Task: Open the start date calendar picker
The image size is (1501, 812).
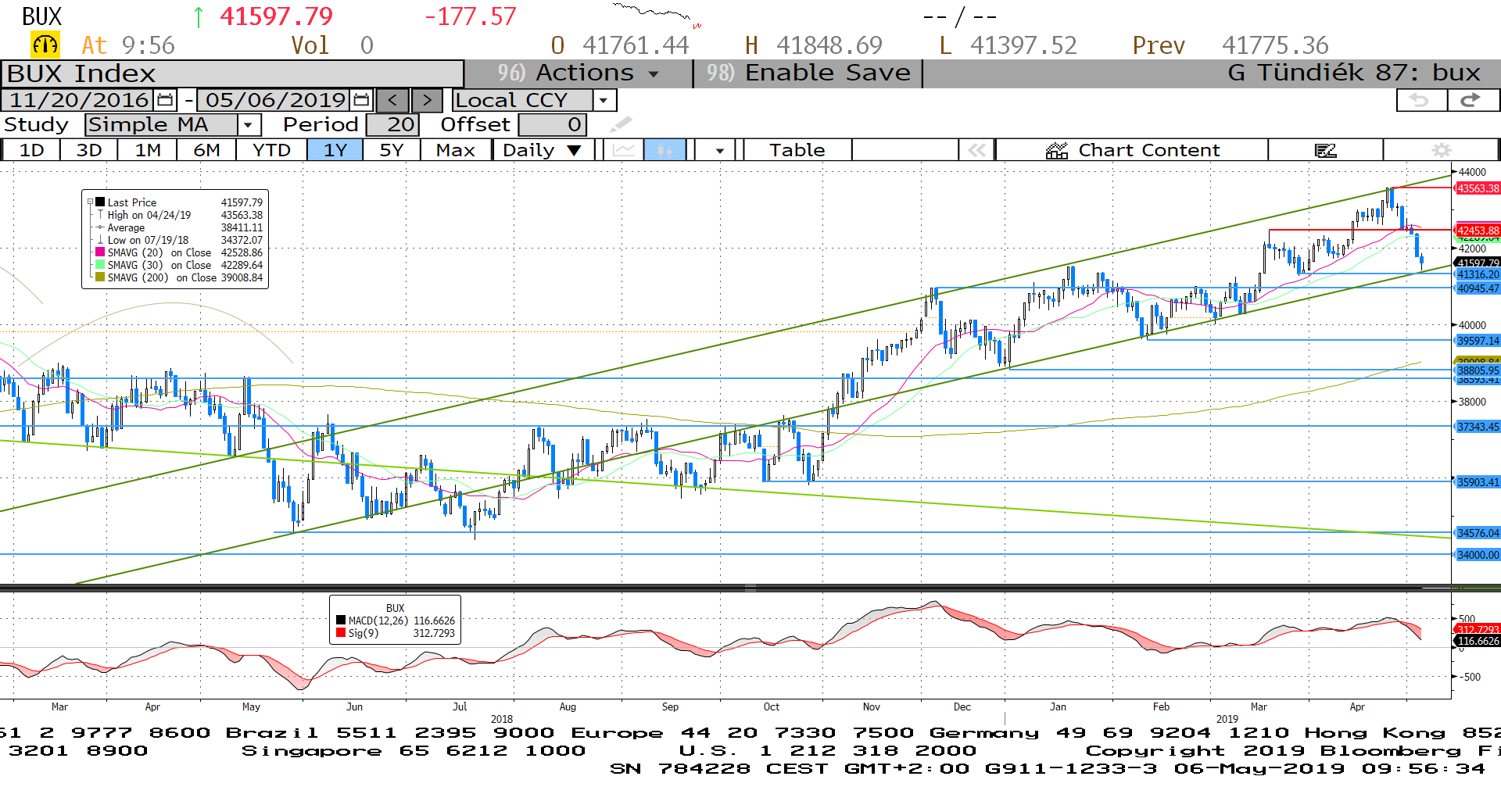Action: point(165,100)
